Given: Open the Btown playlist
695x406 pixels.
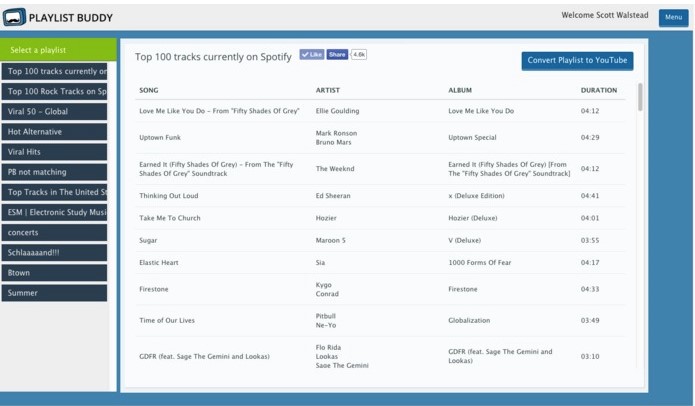Looking at the screenshot, I should 54,272.
